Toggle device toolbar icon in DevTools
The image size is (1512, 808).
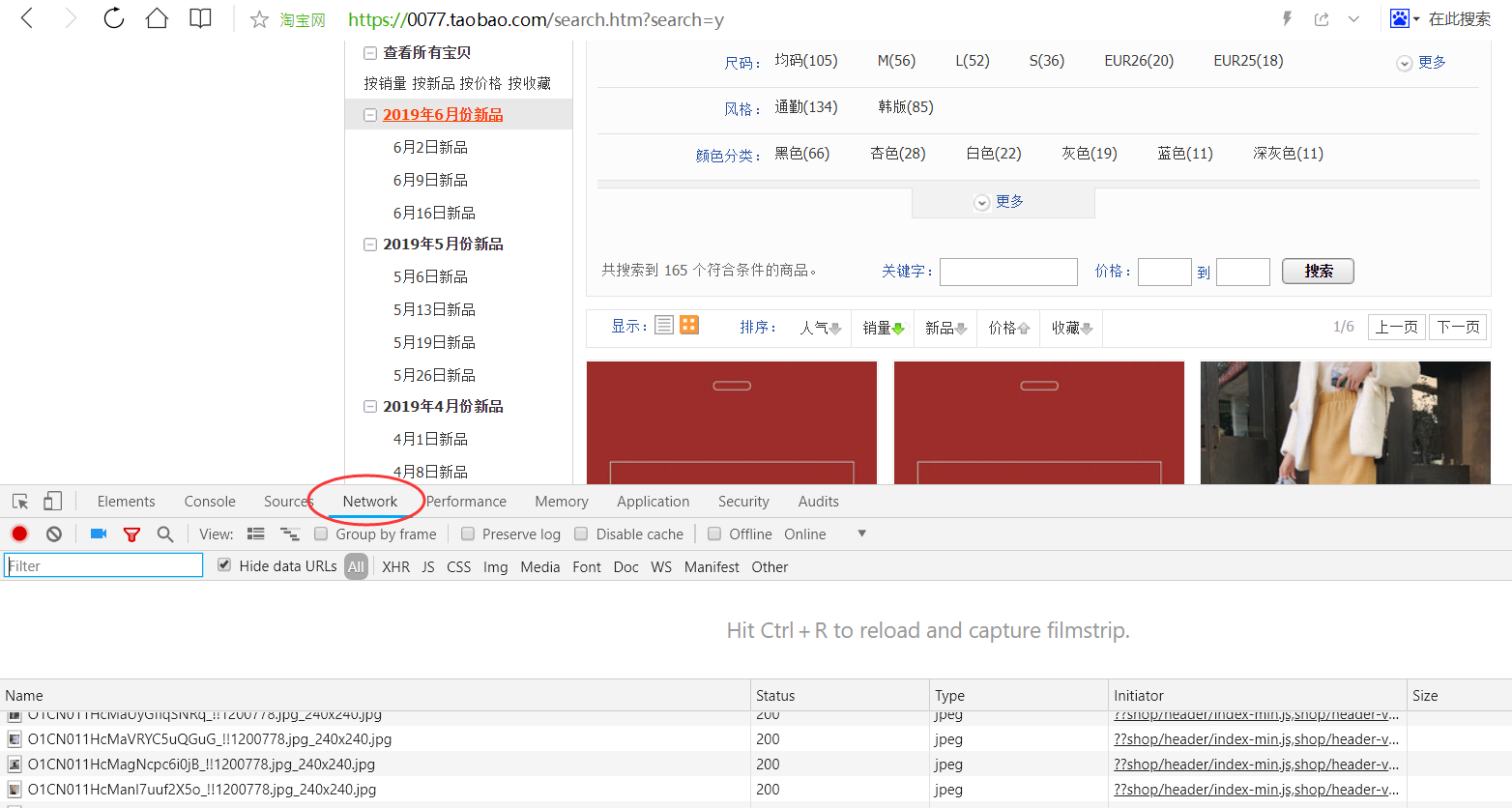point(53,501)
